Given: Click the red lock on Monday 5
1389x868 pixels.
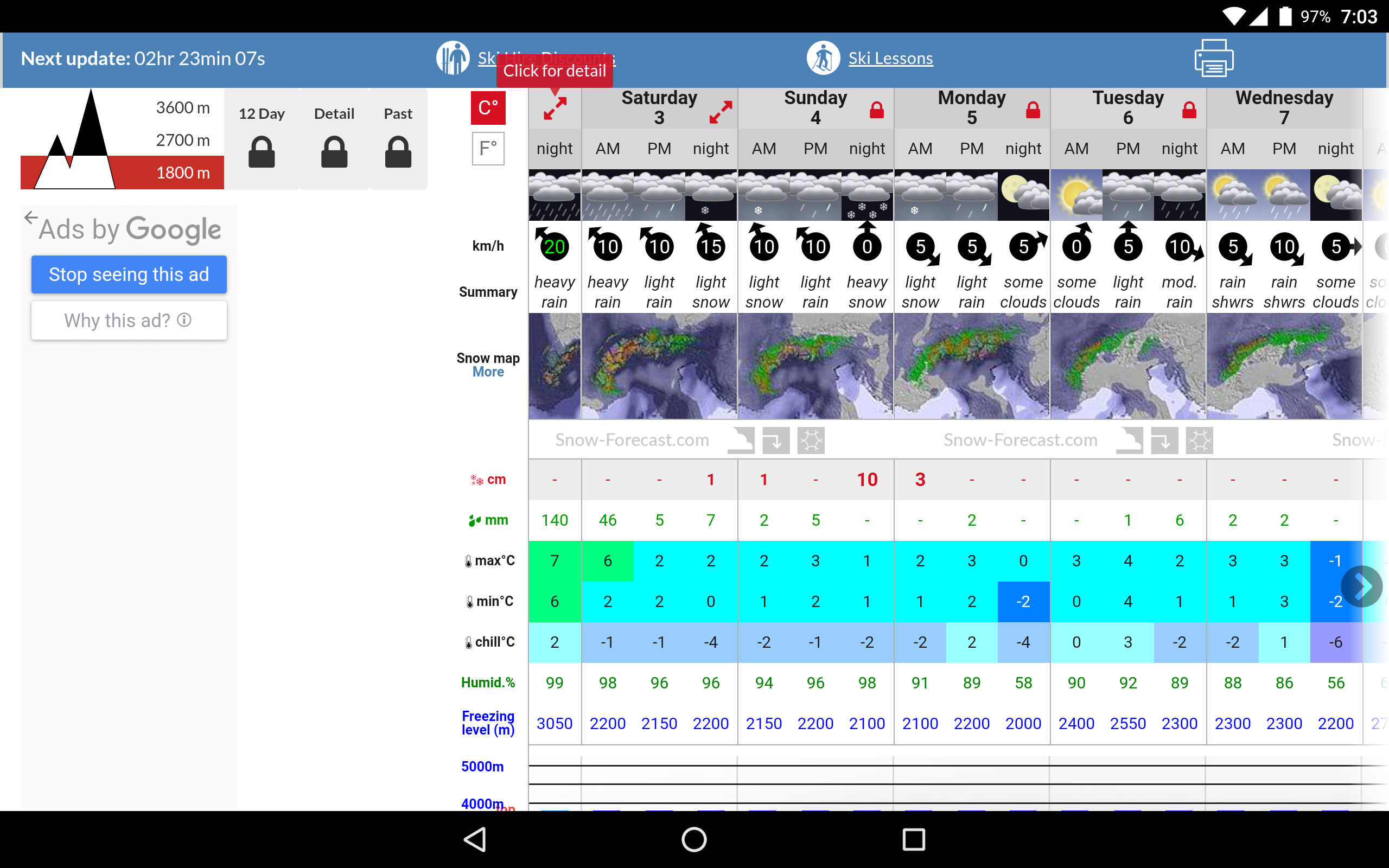Looking at the screenshot, I should click(x=1033, y=110).
